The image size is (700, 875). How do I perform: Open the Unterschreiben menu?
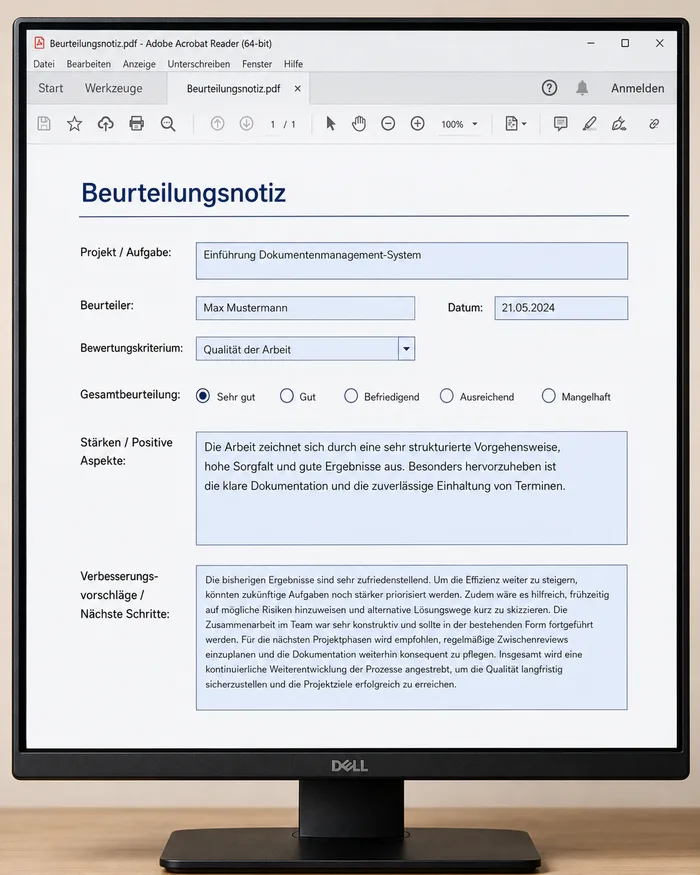click(199, 64)
